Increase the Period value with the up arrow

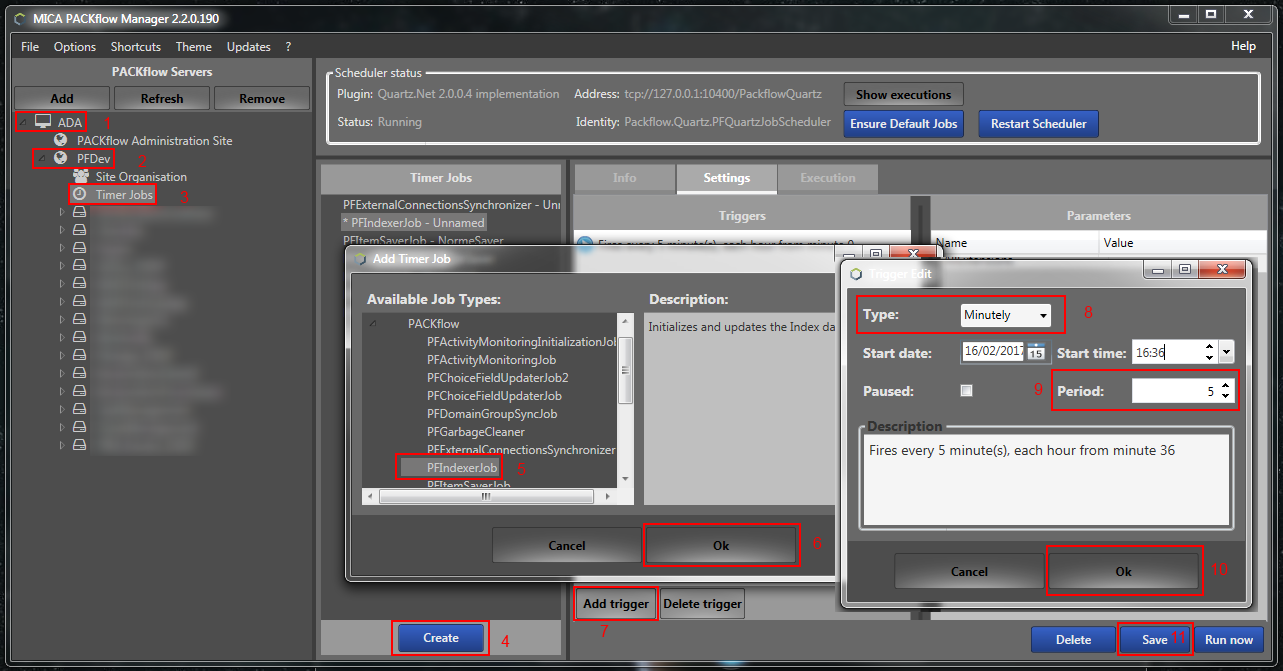coord(1226,386)
